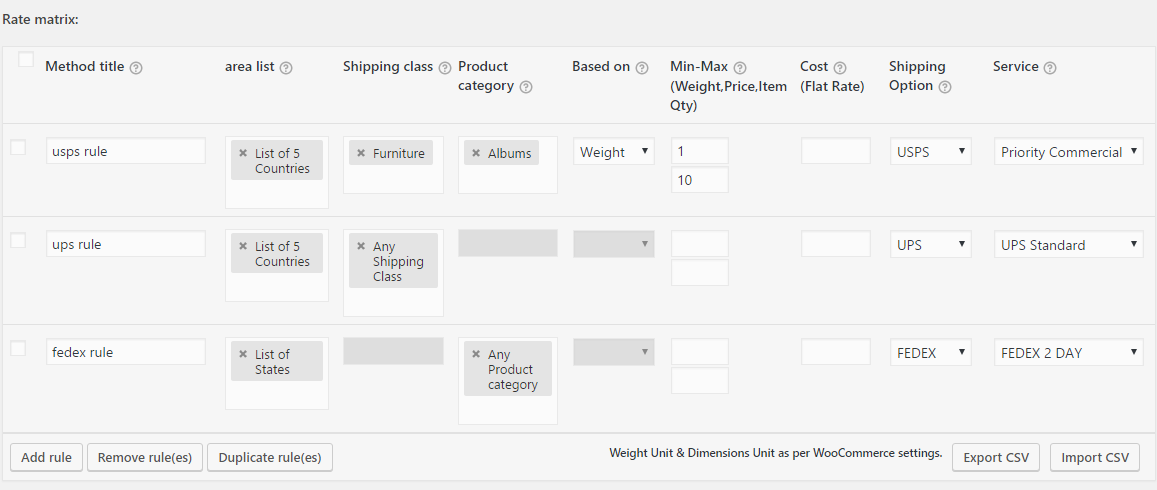Check the select-all header checkbox
Viewport: 1157px width, 490px height.
[26, 60]
